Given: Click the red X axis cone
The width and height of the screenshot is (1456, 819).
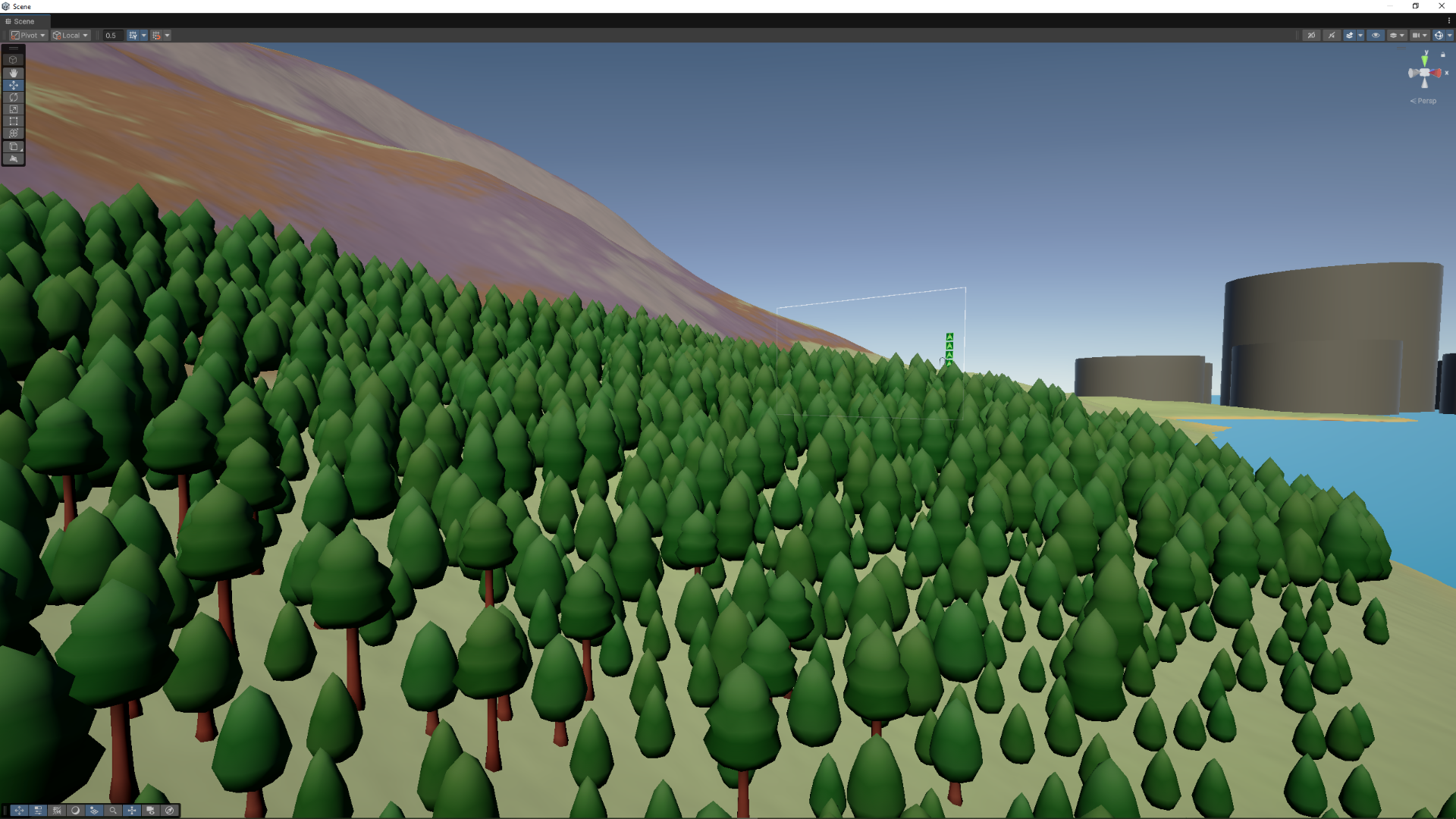Looking at the screenshot, I should pos(1437,74).
